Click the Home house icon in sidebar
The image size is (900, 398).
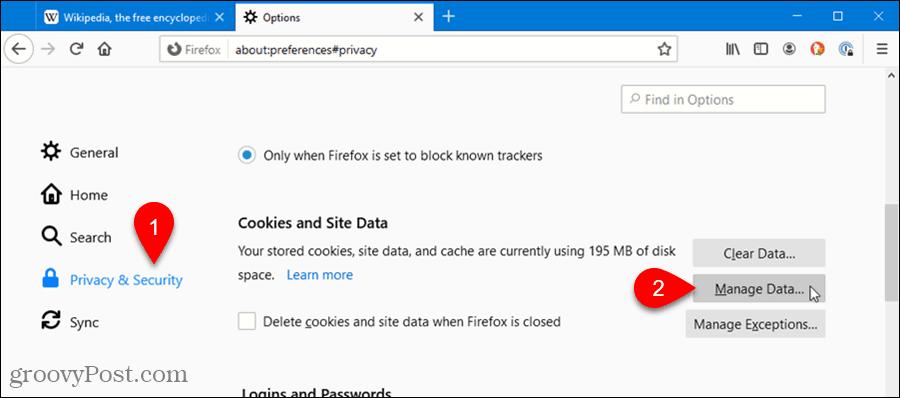point(51,195)
